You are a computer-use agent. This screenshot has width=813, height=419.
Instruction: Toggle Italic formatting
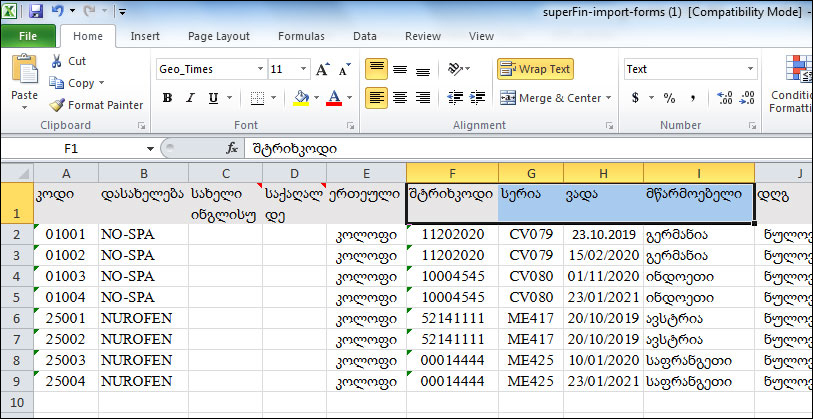coord(190,97)
